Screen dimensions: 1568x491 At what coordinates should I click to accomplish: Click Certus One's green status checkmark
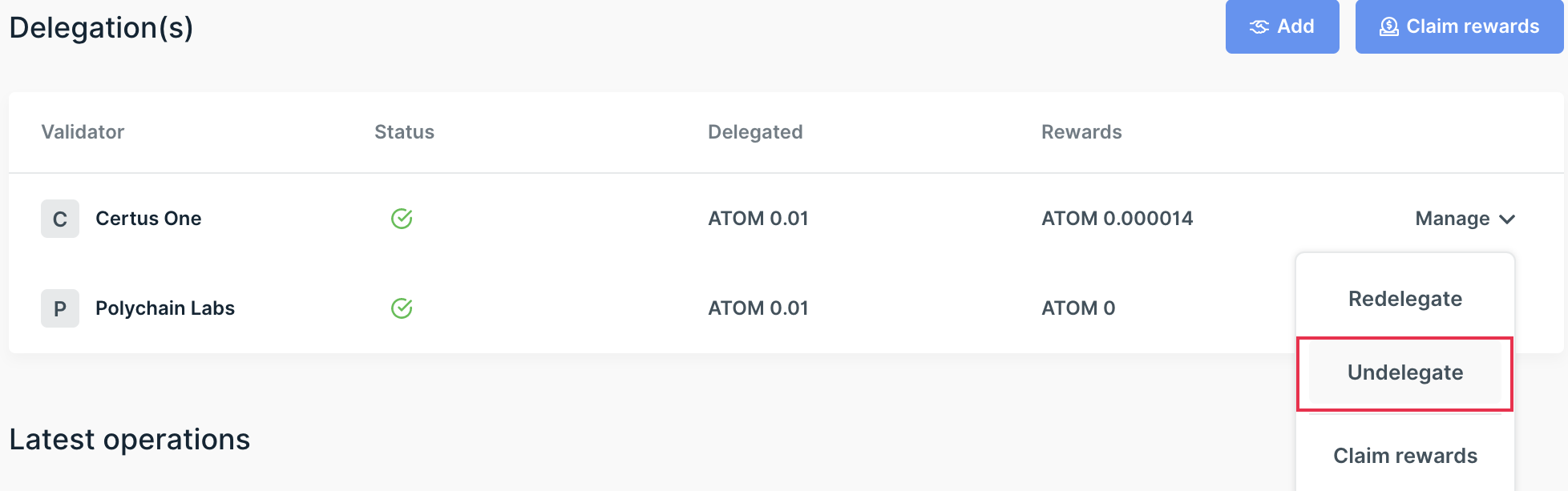pyautogui.click(x=402, y=219)
